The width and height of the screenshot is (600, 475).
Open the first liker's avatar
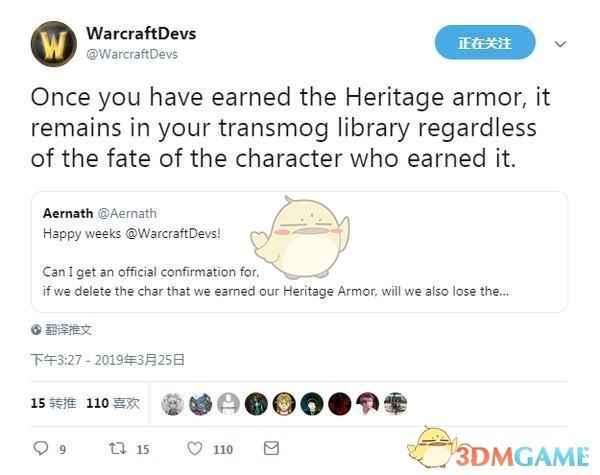click(172, 404)
